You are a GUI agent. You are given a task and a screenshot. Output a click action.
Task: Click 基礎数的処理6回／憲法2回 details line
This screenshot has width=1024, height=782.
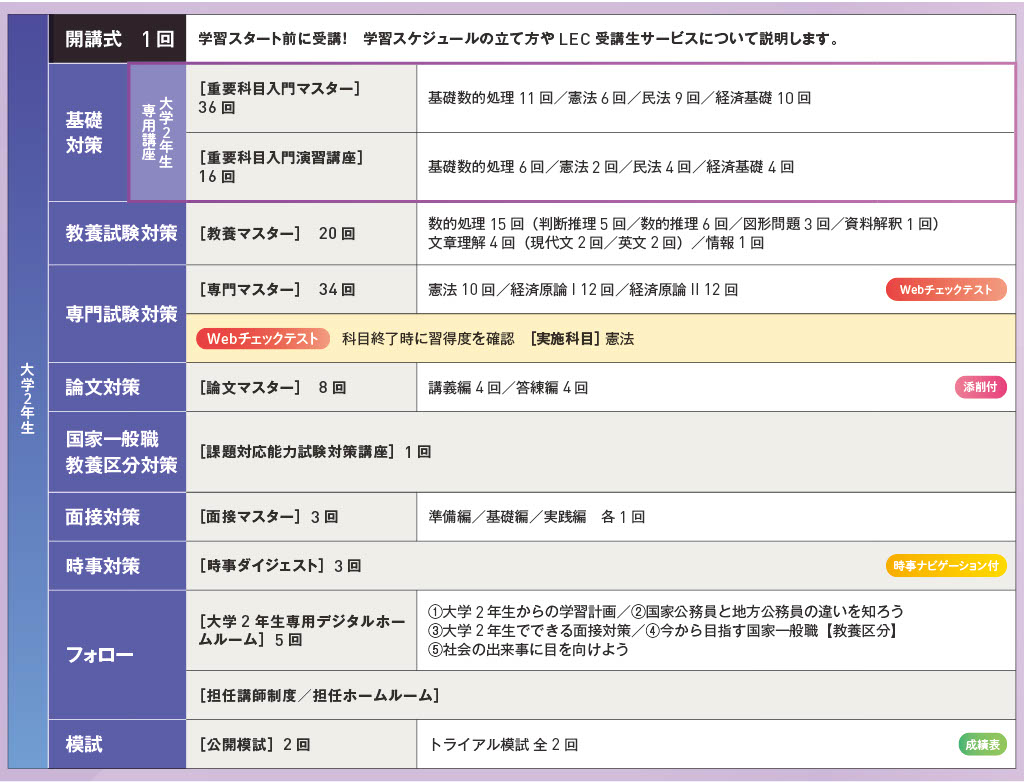coord(611,167)
